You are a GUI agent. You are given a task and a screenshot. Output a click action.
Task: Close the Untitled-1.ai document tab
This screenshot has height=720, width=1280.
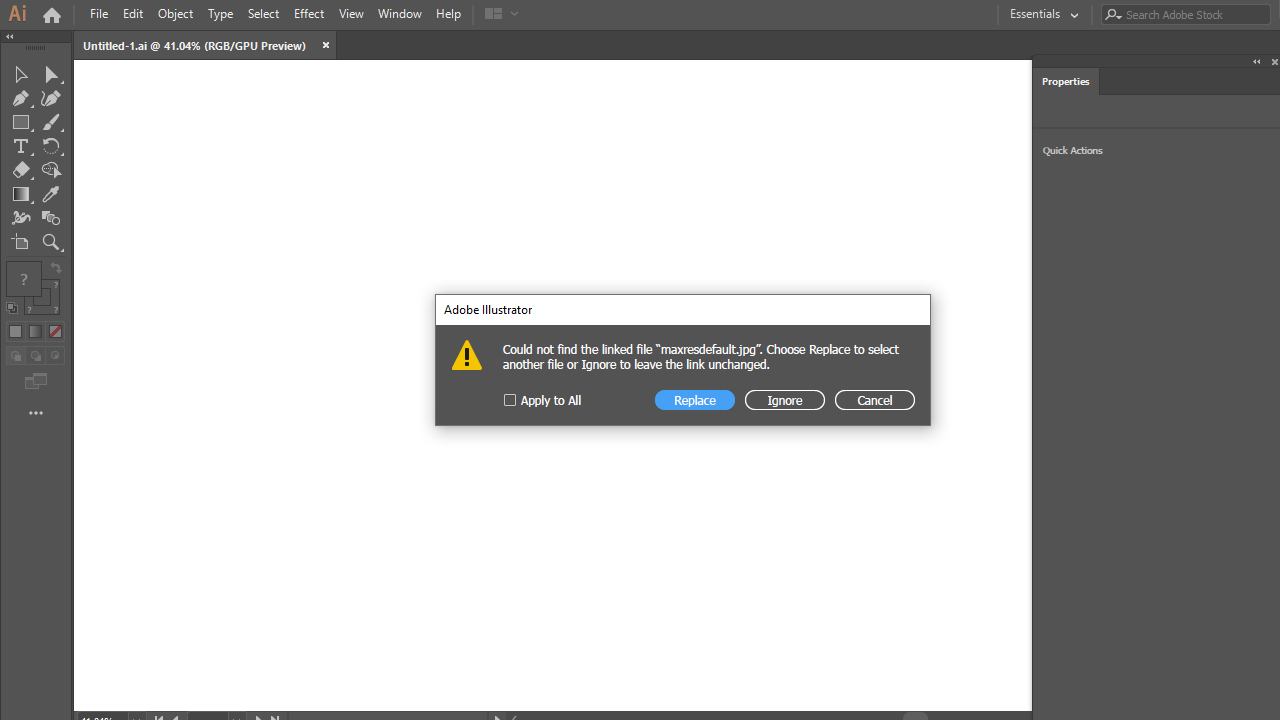[326, 45]
